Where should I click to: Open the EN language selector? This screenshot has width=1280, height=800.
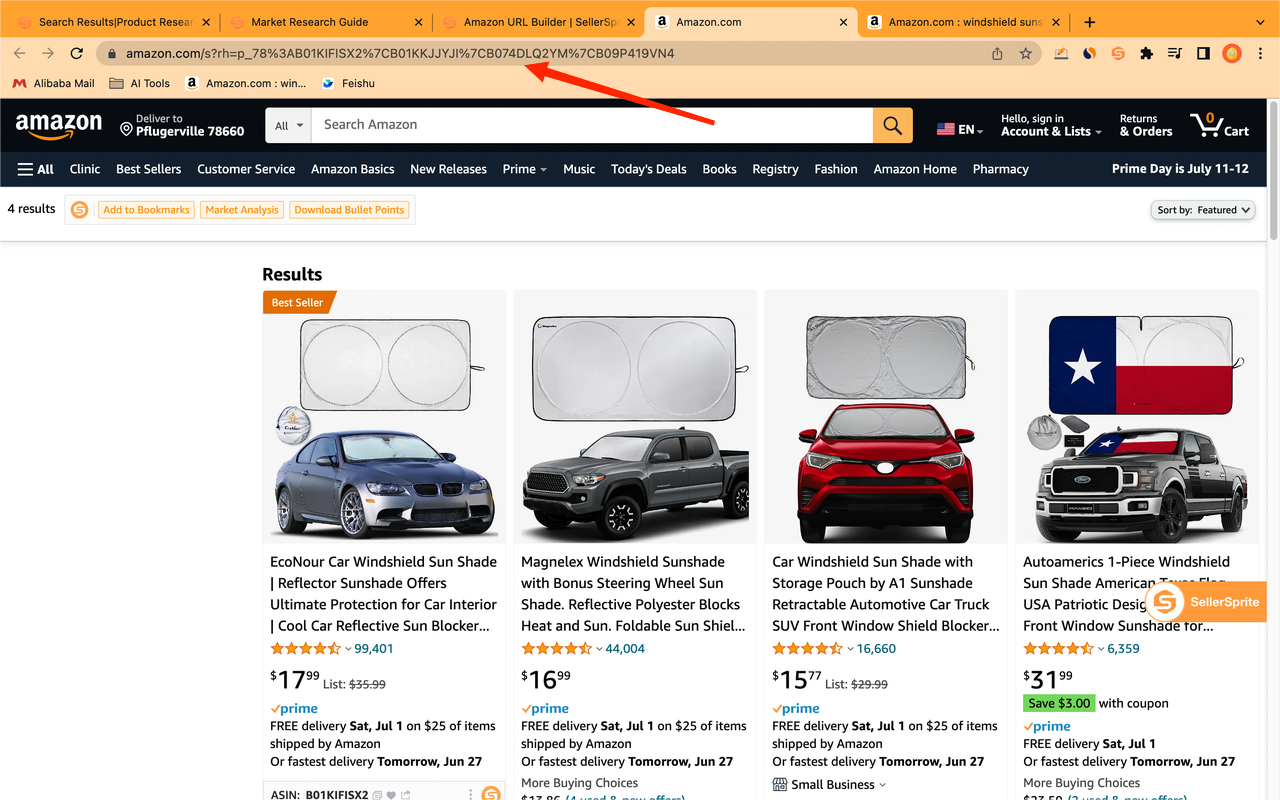960,129
